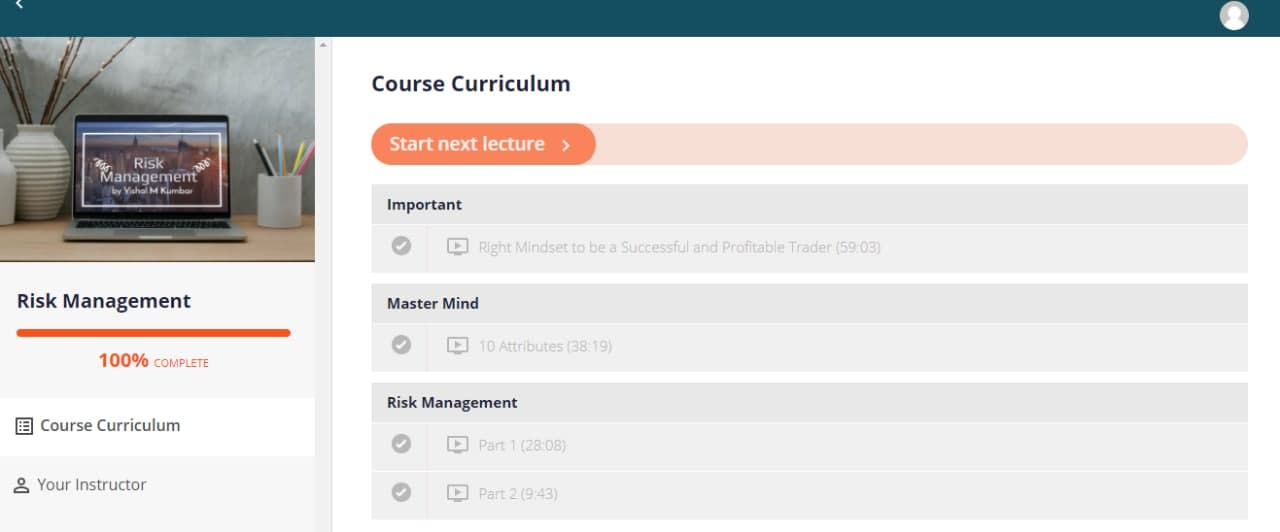The width and height of the screenshot is (1280, 532).
Task: Toggle completion check for 10 Attributes
Action: pyautogui.click(x=401, y=345)
